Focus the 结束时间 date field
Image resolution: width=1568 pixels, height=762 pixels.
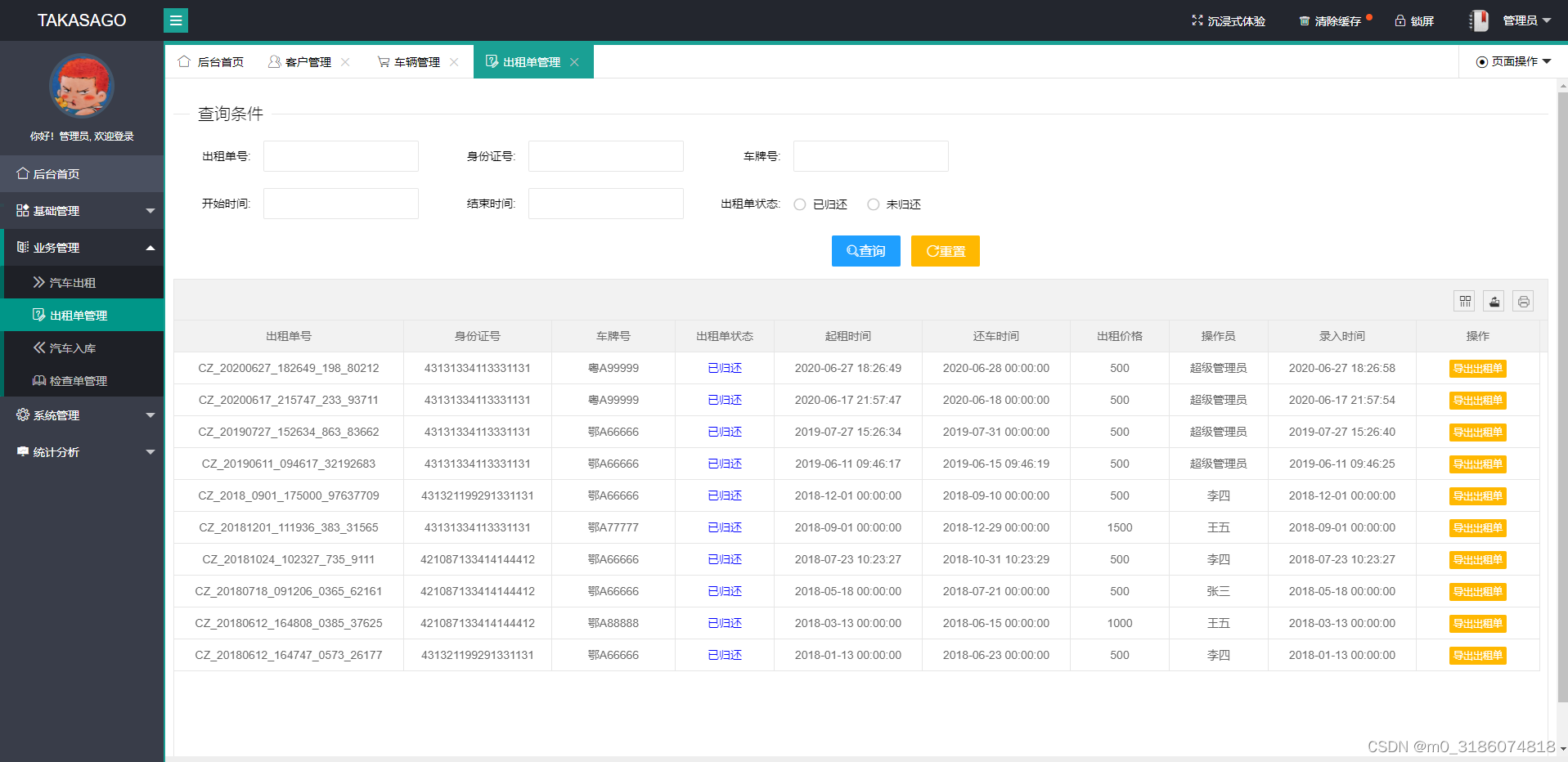[606, 204]
